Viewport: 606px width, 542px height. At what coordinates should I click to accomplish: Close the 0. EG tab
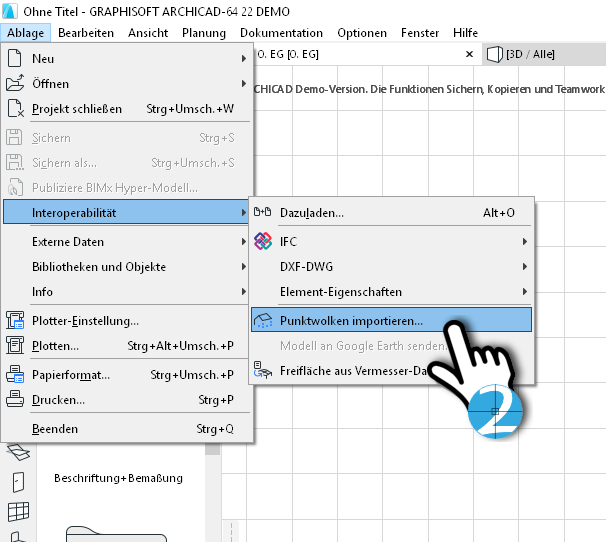pos(469,54)
